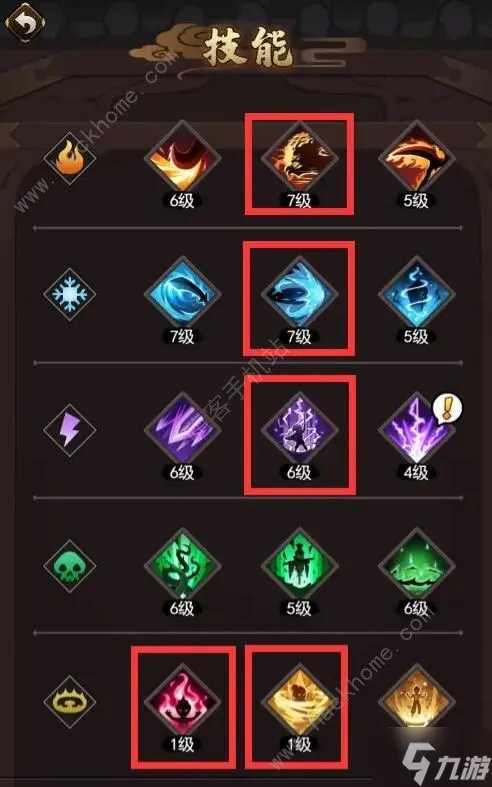This screenshot has width=492, height=787.
Task: Select the poison skull category icon
Action: (x=69, y=566)
